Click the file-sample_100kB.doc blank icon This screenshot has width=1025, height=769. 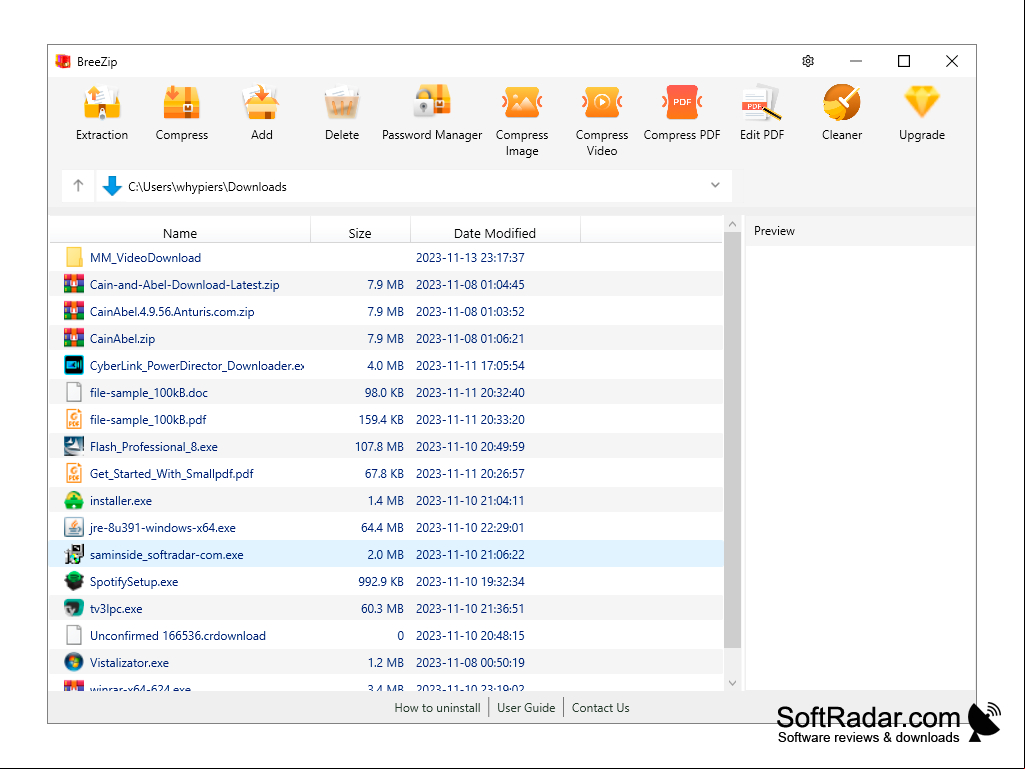(74, 392)
